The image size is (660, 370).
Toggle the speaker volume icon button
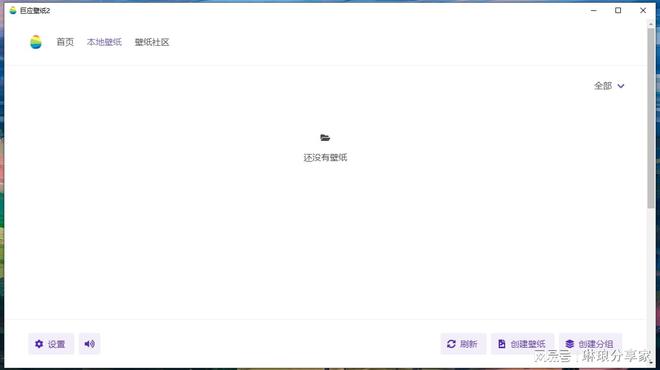[89, 344]
